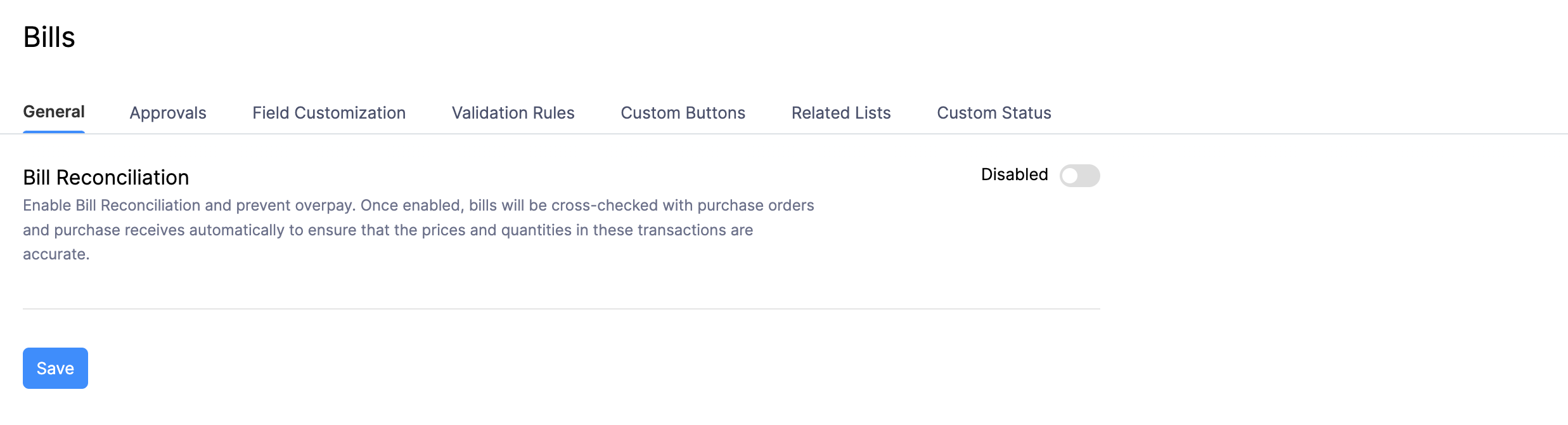Viewport: 1568px width, 425px height.
Task: Click the Bill Reconciliation description paragraph
Action: point(418,230)
